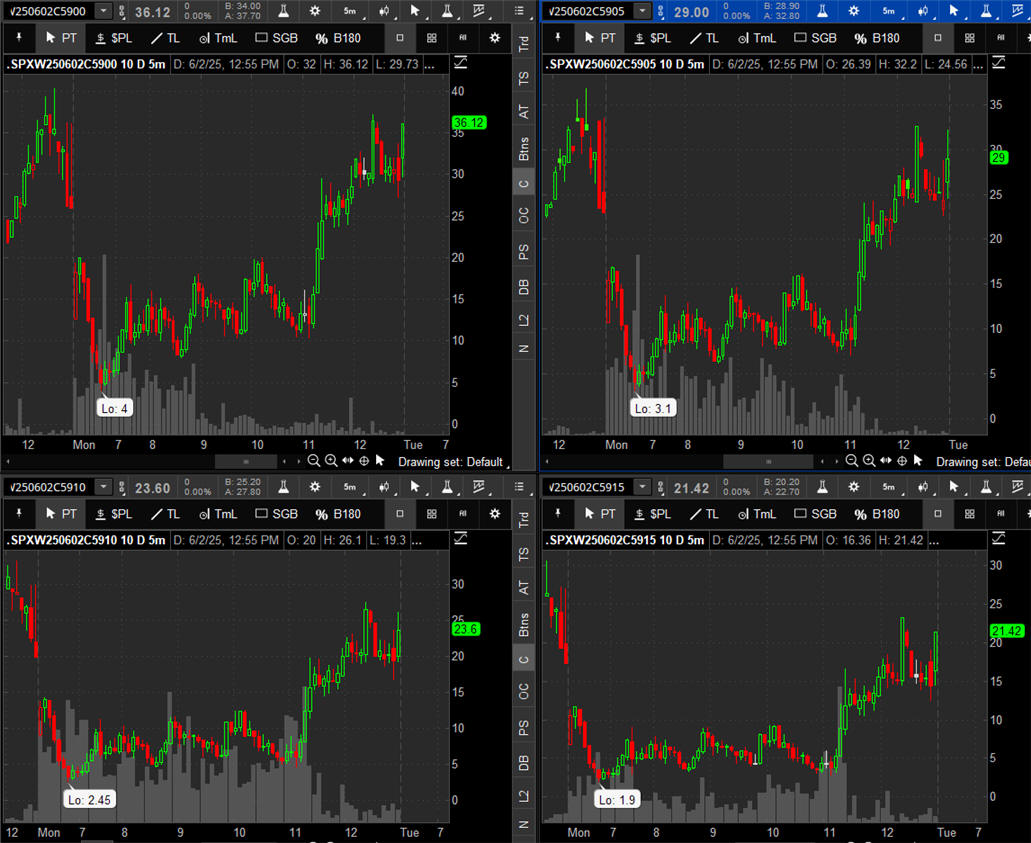
Task: Open Drawing set Default menu in C5900 chart
Action: 453,462
